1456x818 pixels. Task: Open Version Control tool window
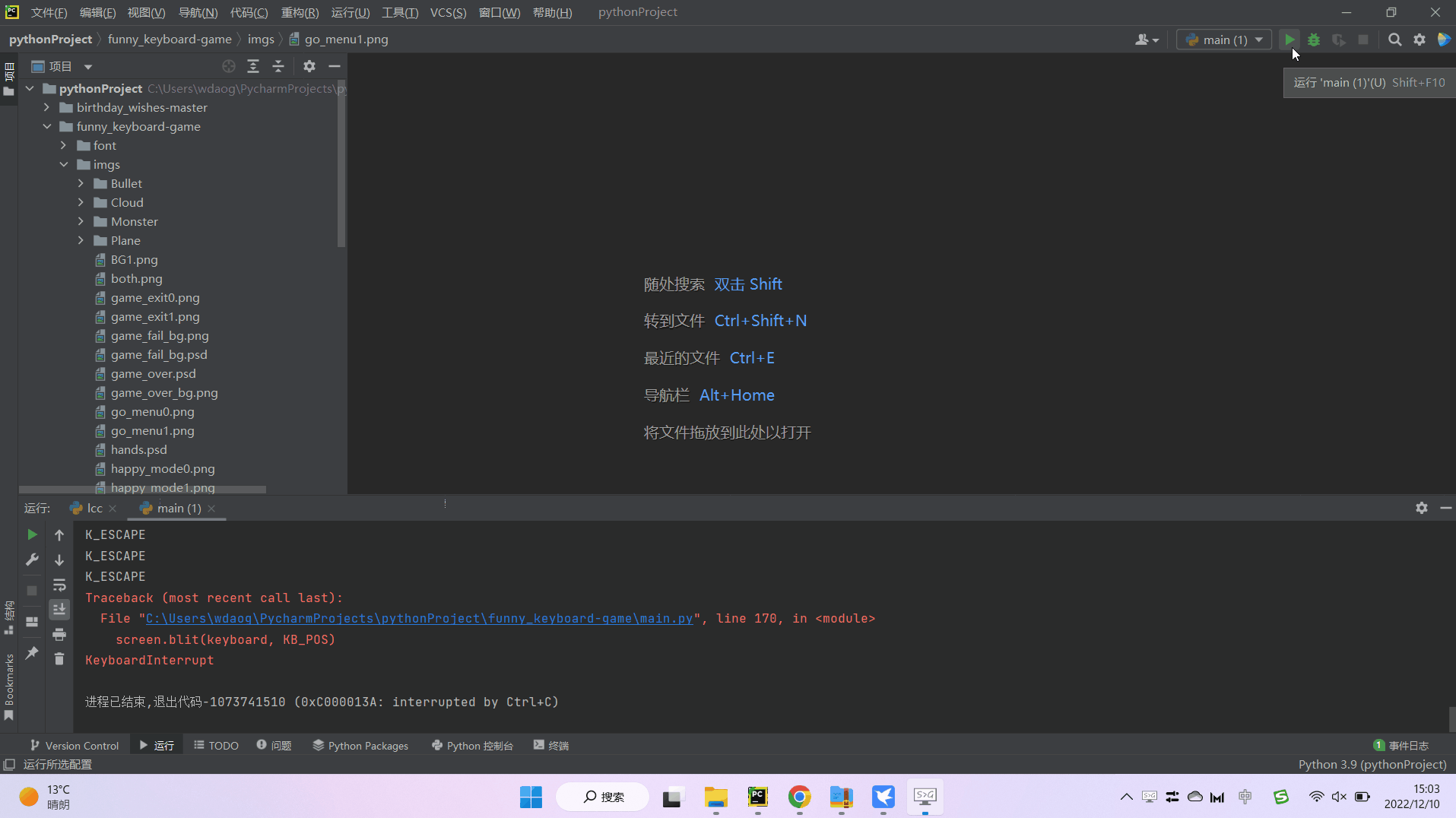coord(75,745)
